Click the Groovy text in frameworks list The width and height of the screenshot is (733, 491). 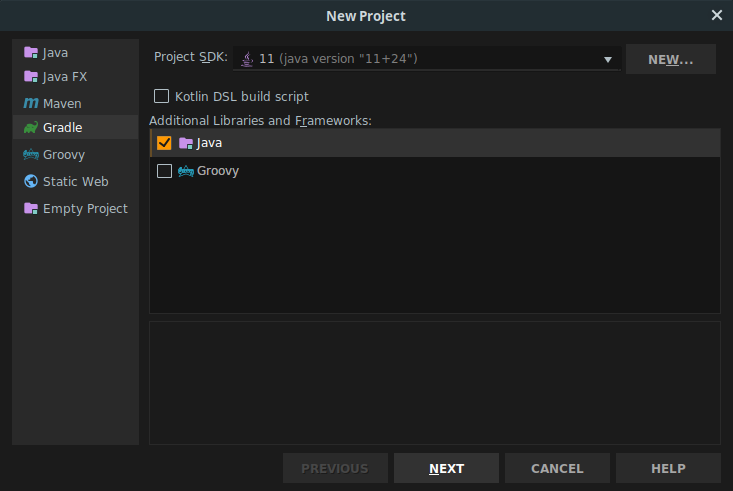(x=218, y=171)
